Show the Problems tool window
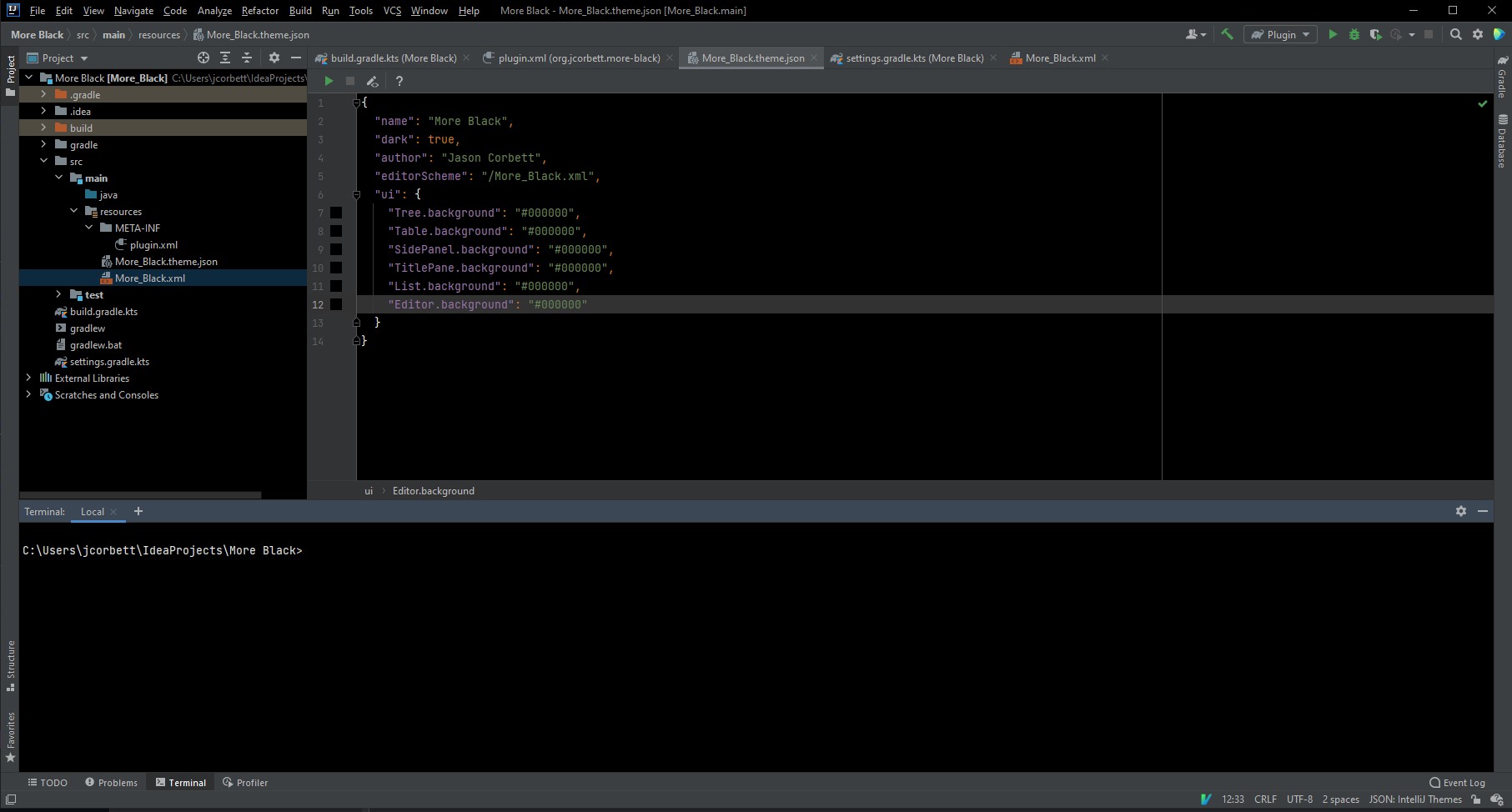This screenshot has width=1512, height=812. click(x=112, y=782)
